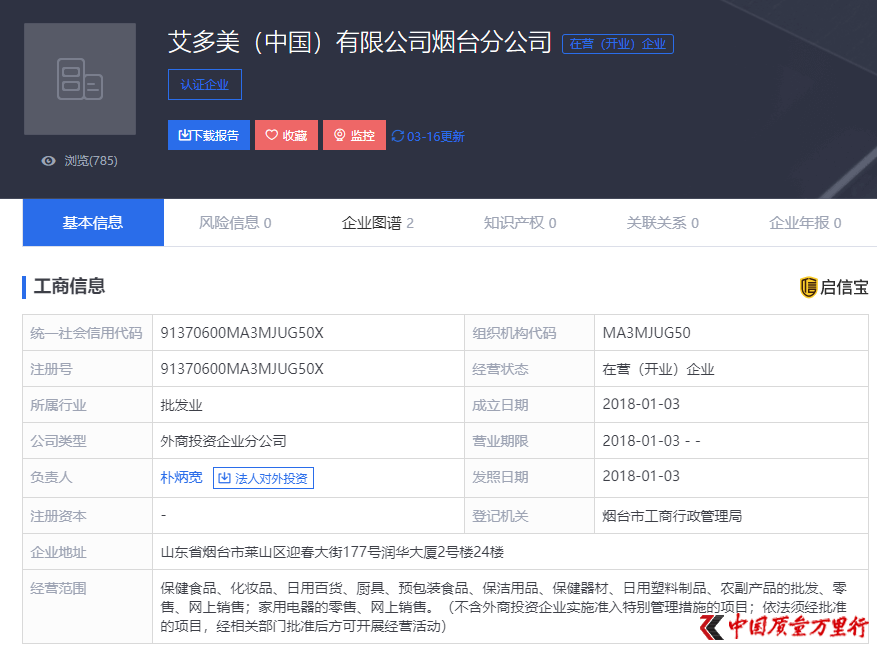Open the 企业图谱 tab
Image resolution: width=877 pixels, height=656 pixels.
(378, 223)
